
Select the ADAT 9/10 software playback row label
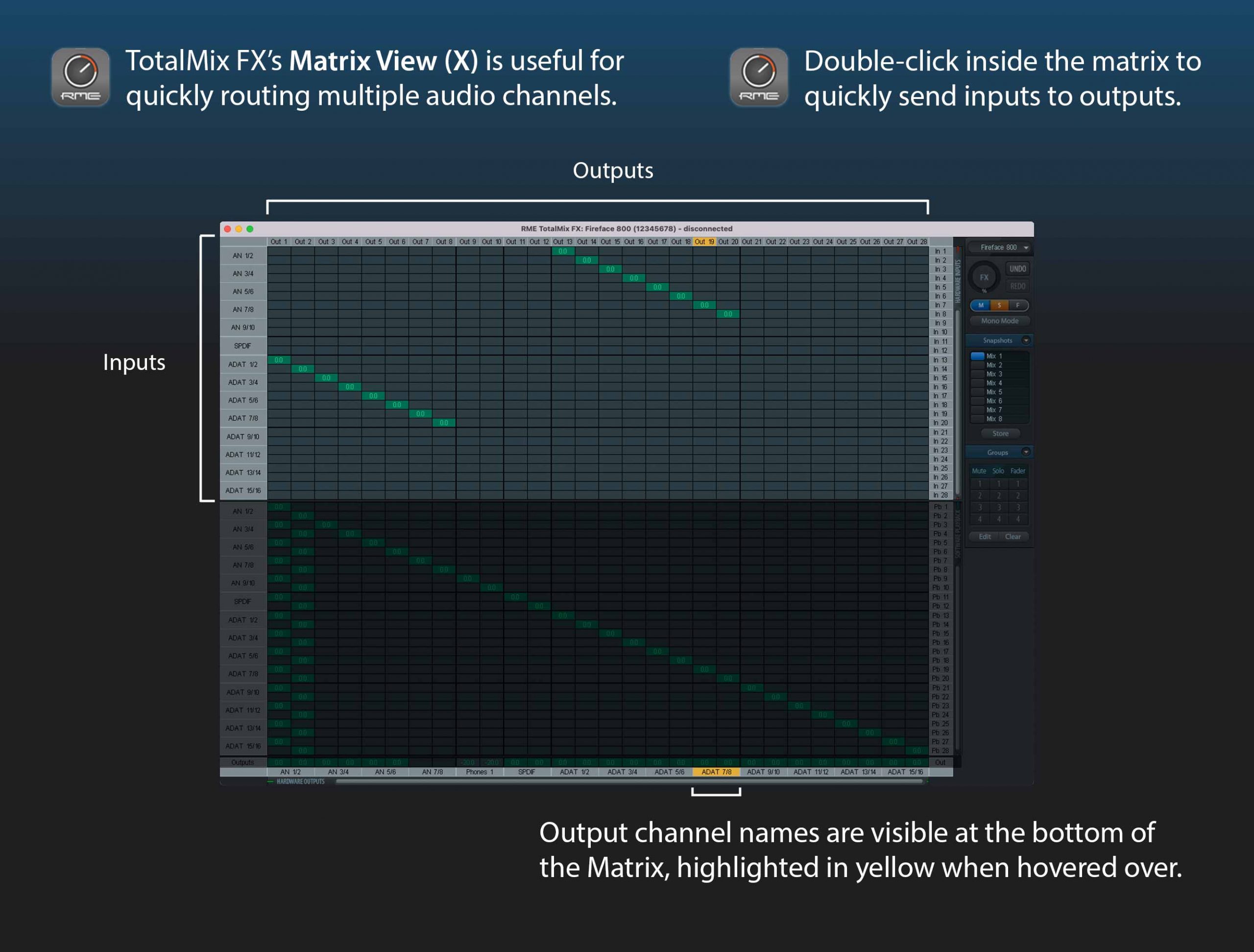pyautogui.click(x=243, y=692)
